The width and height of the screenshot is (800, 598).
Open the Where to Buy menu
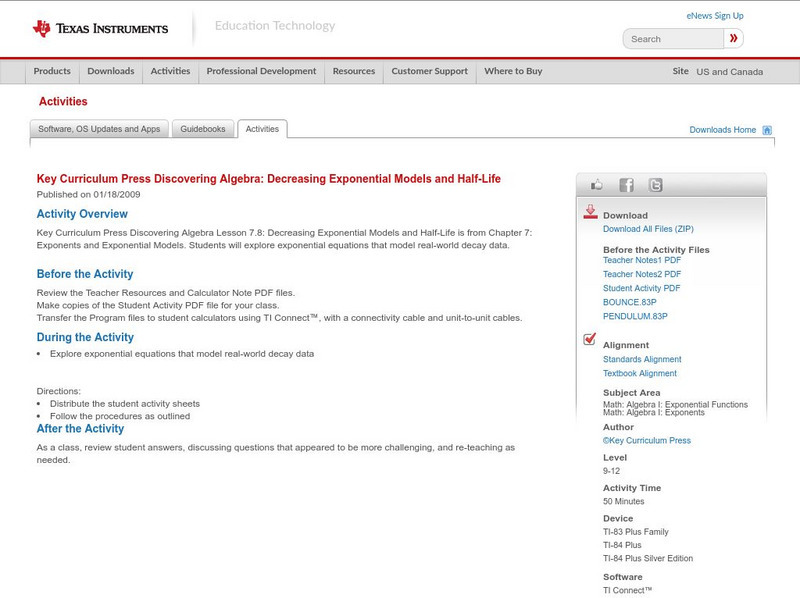pos(513,71)
